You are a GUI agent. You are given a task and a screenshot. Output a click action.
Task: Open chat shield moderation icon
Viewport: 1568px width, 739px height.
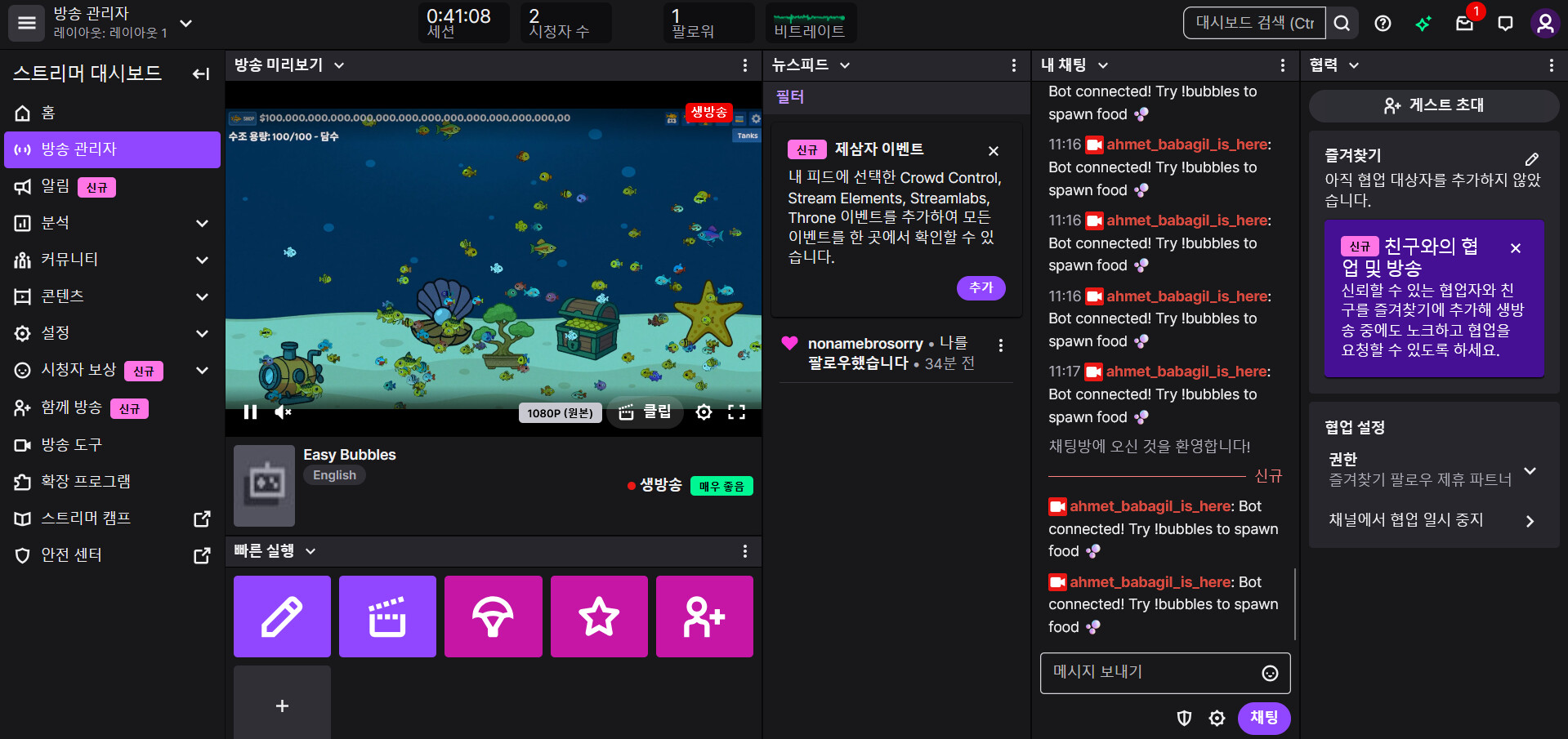coord(1184,718)
